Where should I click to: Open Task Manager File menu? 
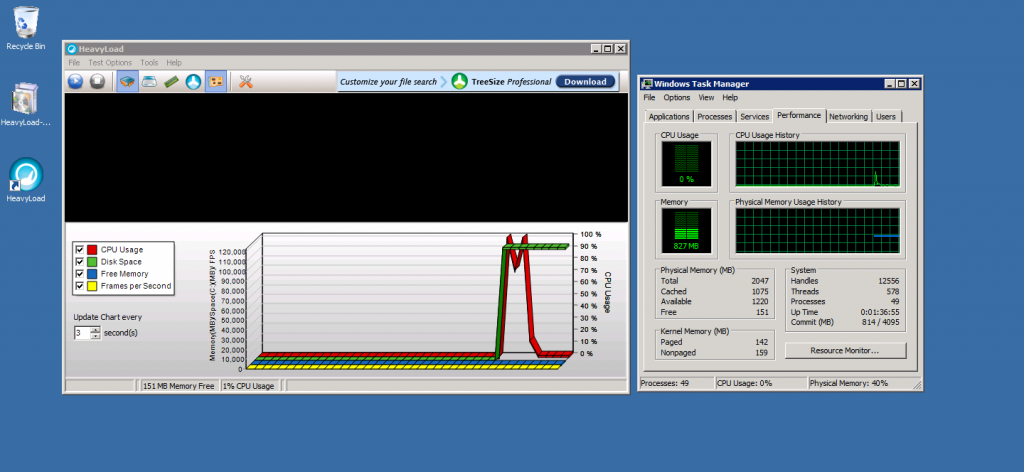point(649,97)
